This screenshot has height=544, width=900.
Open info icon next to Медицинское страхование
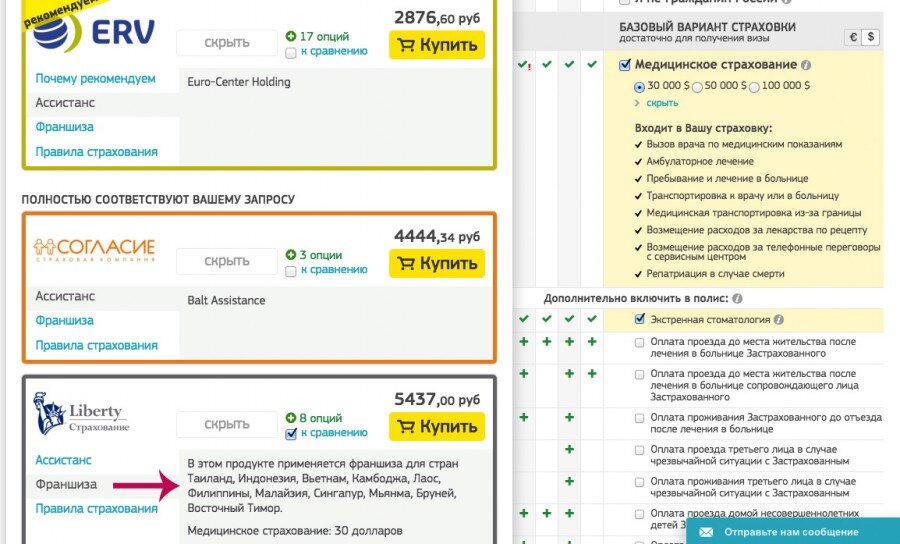(806, 65)
